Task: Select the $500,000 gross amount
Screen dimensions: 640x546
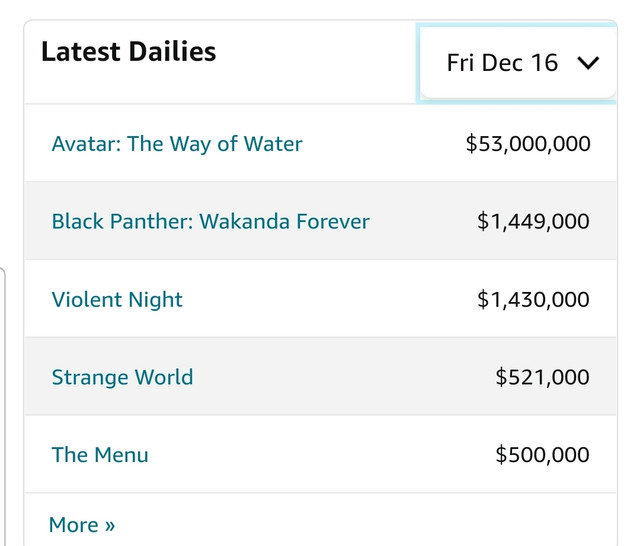Action: (542, 455)
